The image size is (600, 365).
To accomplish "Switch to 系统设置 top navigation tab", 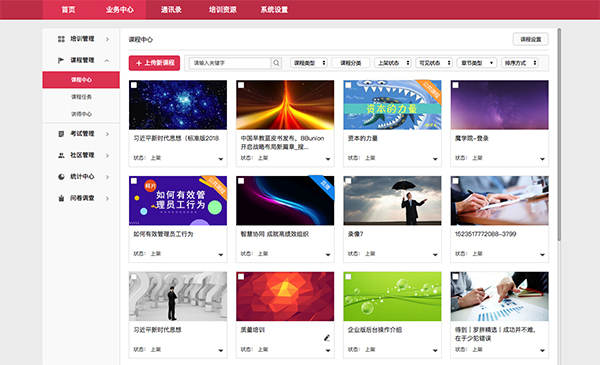I will click(x=274, y=10).
